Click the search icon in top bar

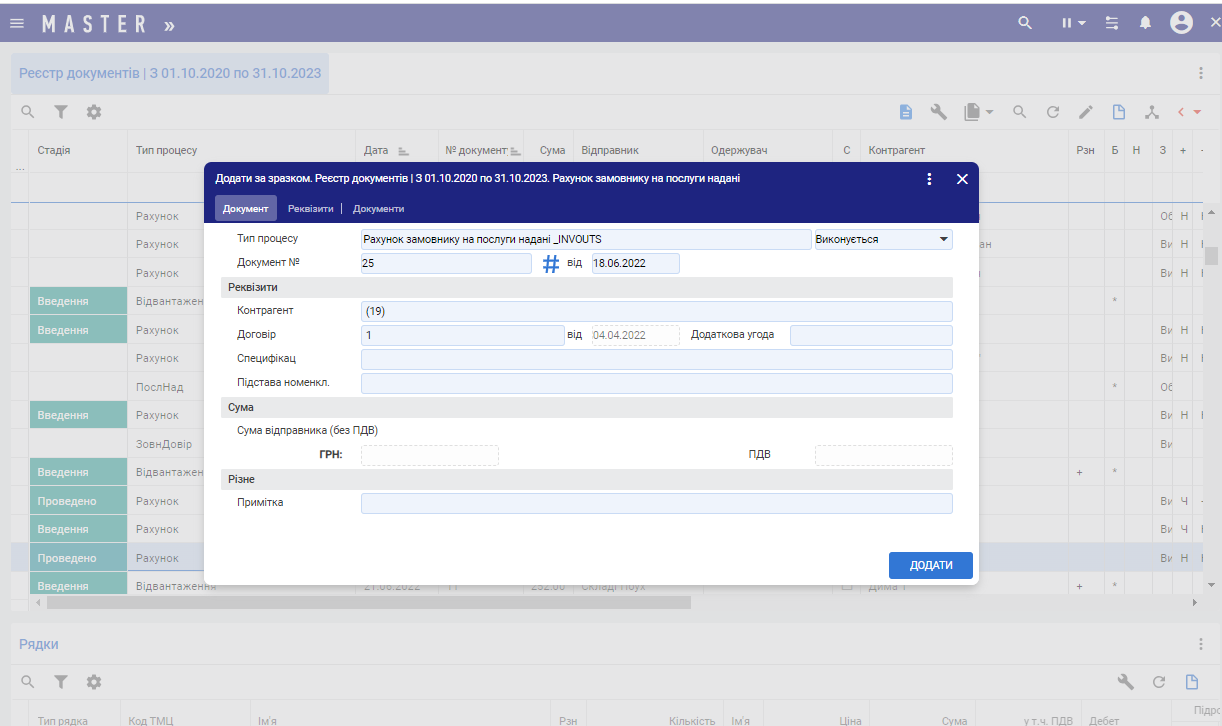[1024, 23]
